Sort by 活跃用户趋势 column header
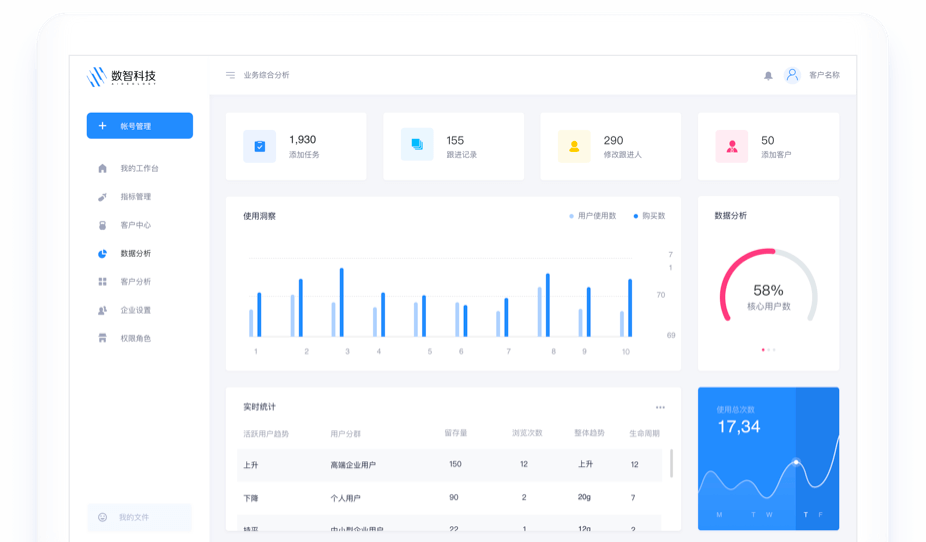The width and height of the screenshot is (926, 542). click(x=266, y=434)
